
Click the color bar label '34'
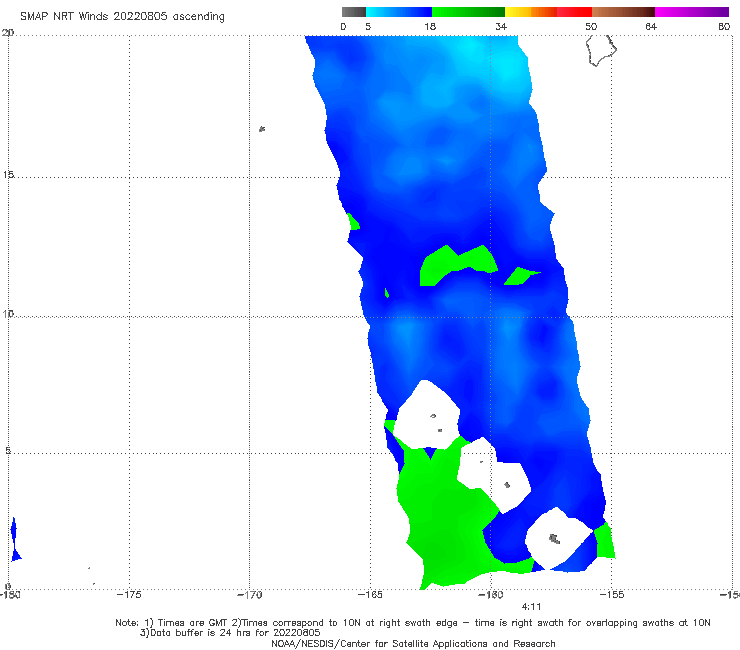[501, 26]
